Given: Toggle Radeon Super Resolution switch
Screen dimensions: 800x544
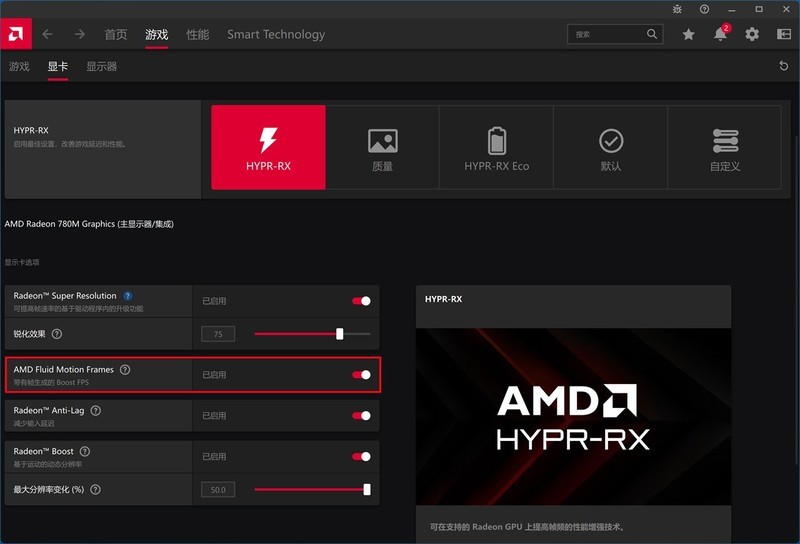Looking at the screenshot, I should pos(361,301).
